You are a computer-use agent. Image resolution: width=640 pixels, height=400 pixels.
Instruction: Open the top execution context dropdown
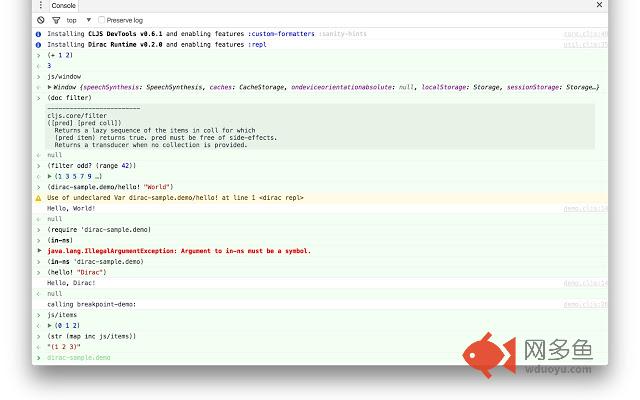point(78,20)
